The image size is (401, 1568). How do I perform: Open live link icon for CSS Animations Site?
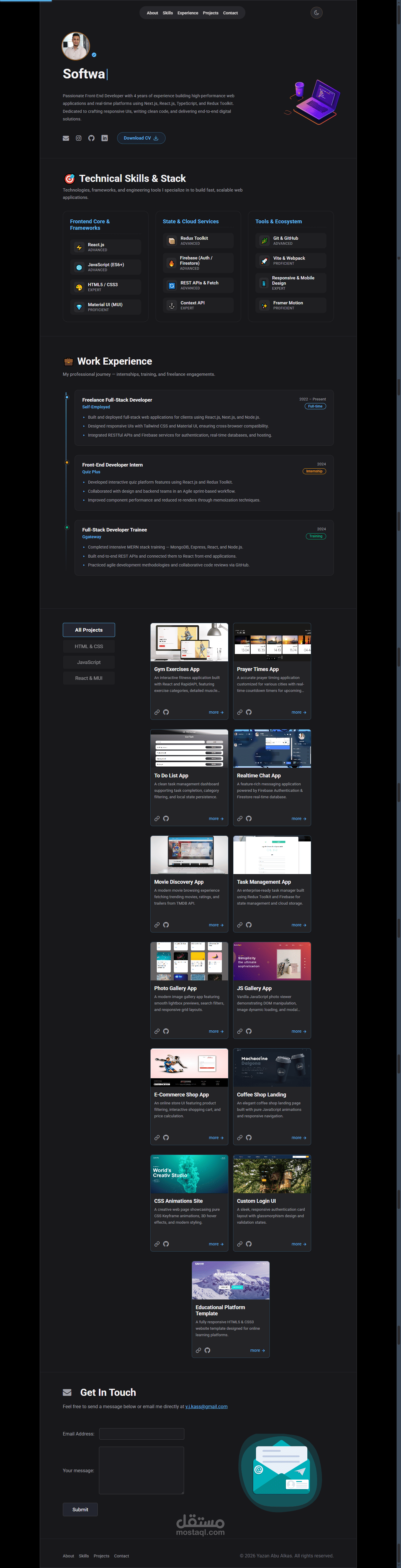click(157, 1244)
